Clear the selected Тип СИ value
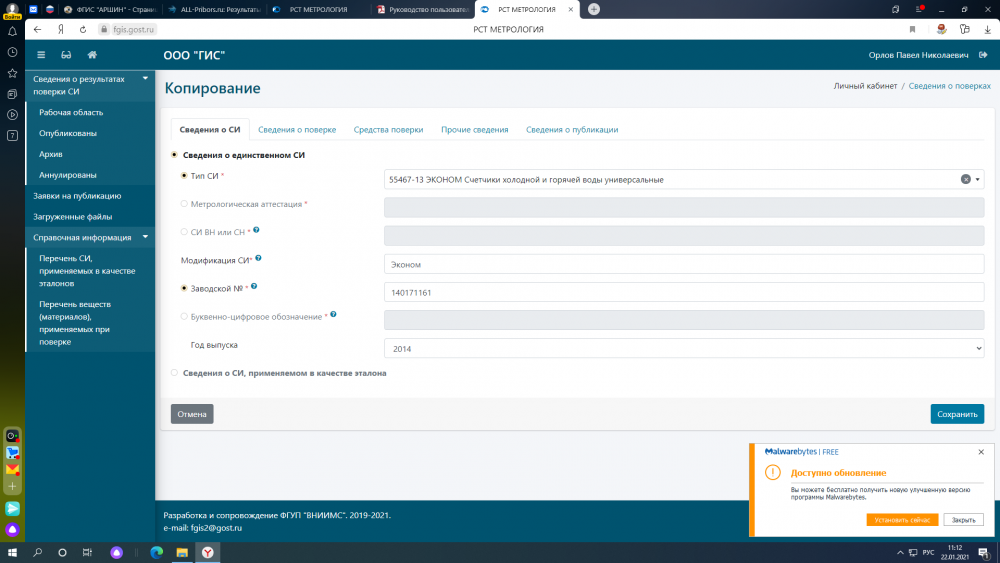The width and height of the screenshot is (1000, 563). pyautogui.click(x=966, y=179)
